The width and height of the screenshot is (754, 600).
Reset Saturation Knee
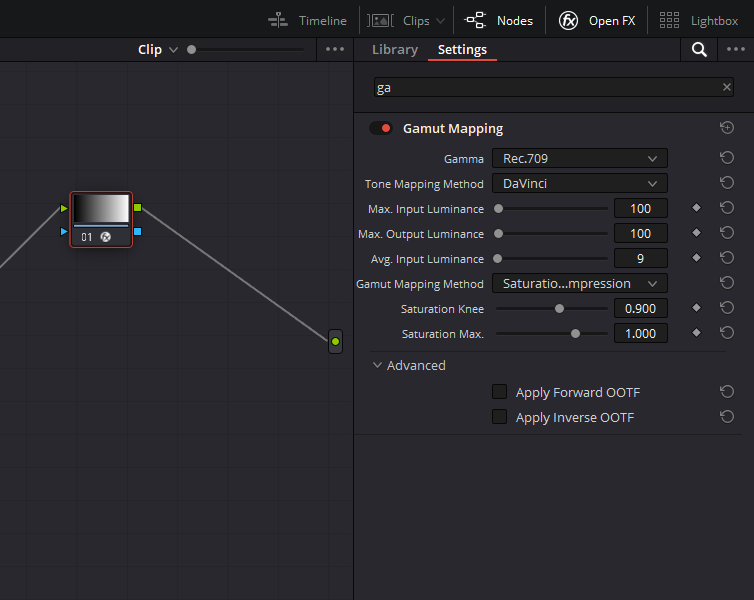tap(727, 308)
